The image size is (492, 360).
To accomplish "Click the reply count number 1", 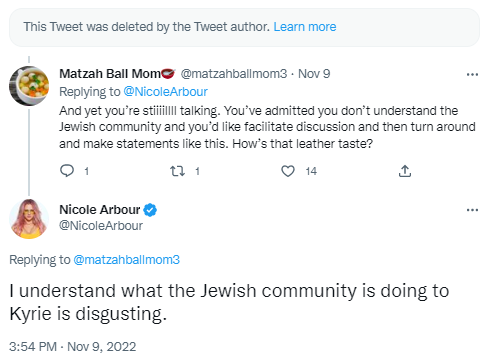I will (86, 171).
